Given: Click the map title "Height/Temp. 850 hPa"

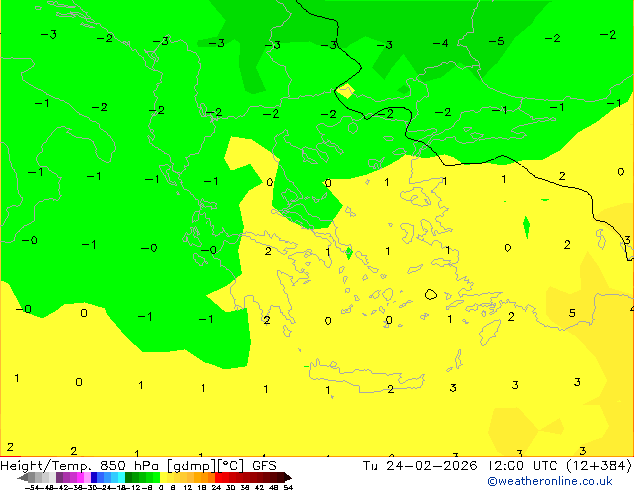Looking at the screenshot, I should (79, 466).
